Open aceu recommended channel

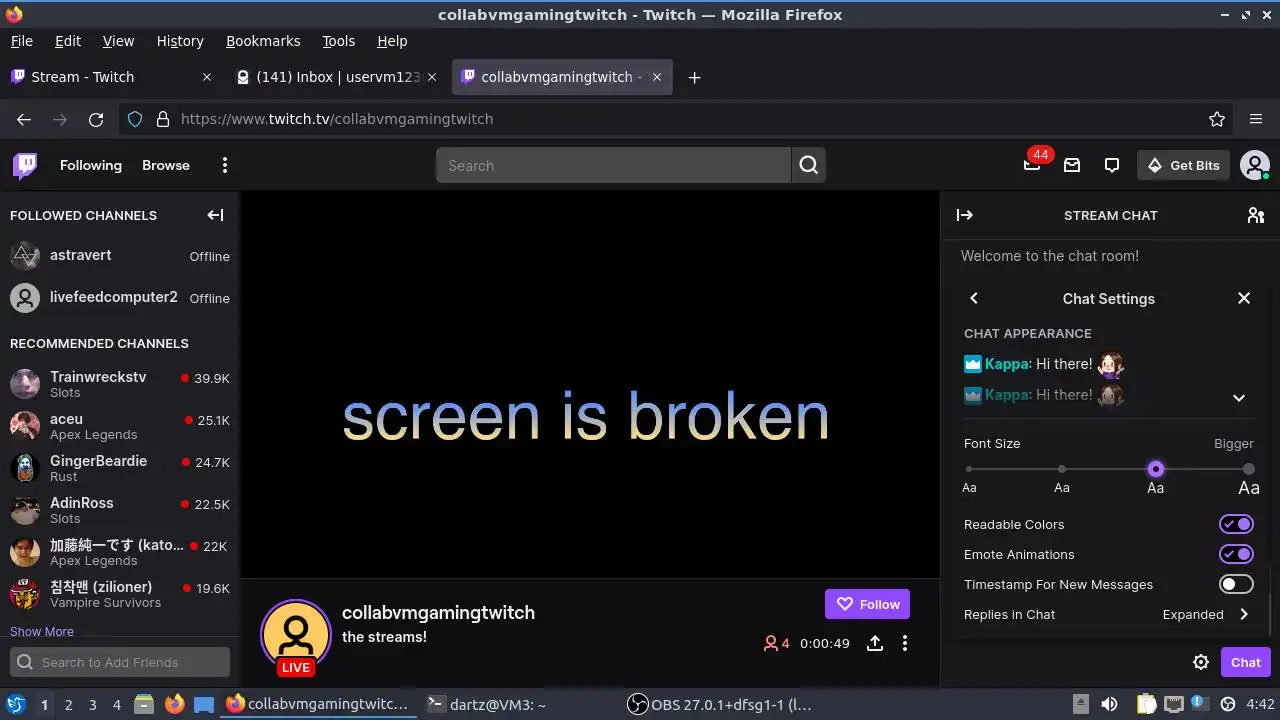(x=120, y=426)
